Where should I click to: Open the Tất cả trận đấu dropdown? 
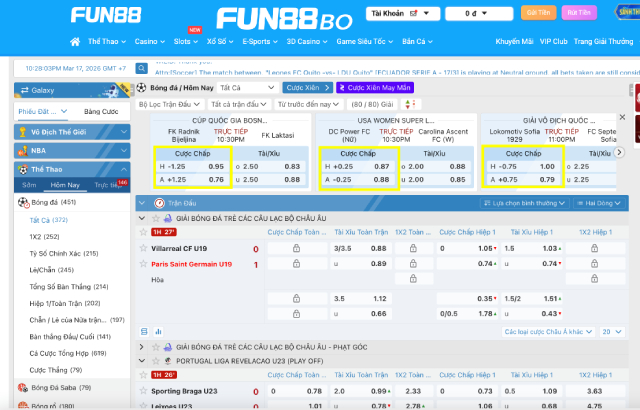(239, 104)
